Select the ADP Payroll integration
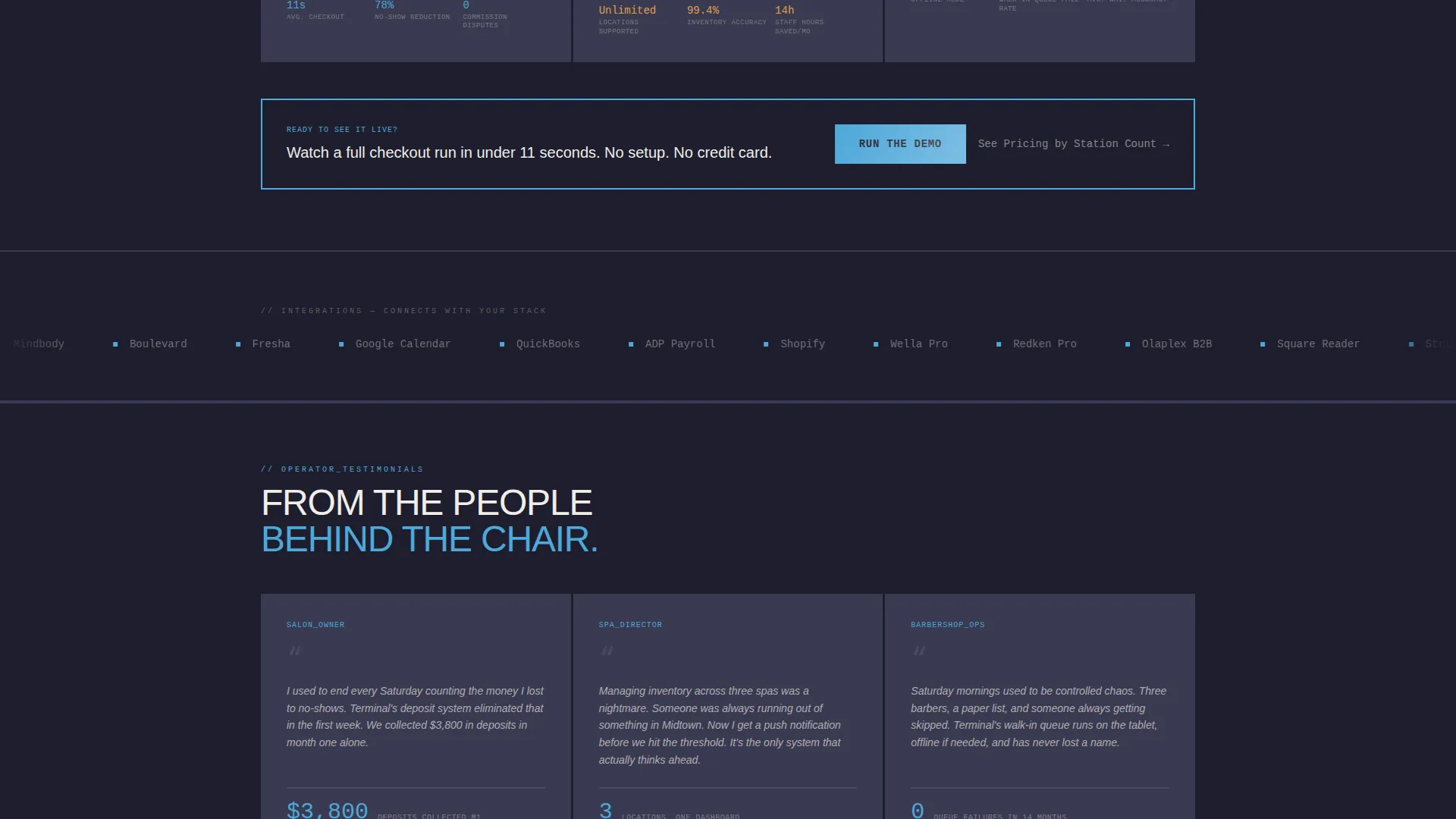This screenshot has height=819, width=1456. 680,344
